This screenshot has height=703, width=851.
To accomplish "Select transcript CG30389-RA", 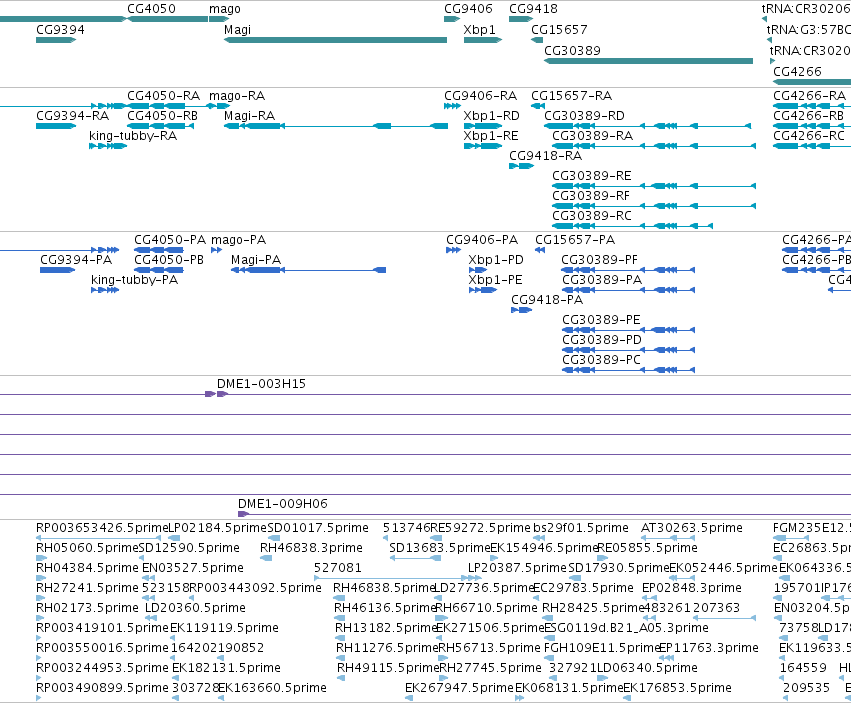I will (x=654, y=146).
